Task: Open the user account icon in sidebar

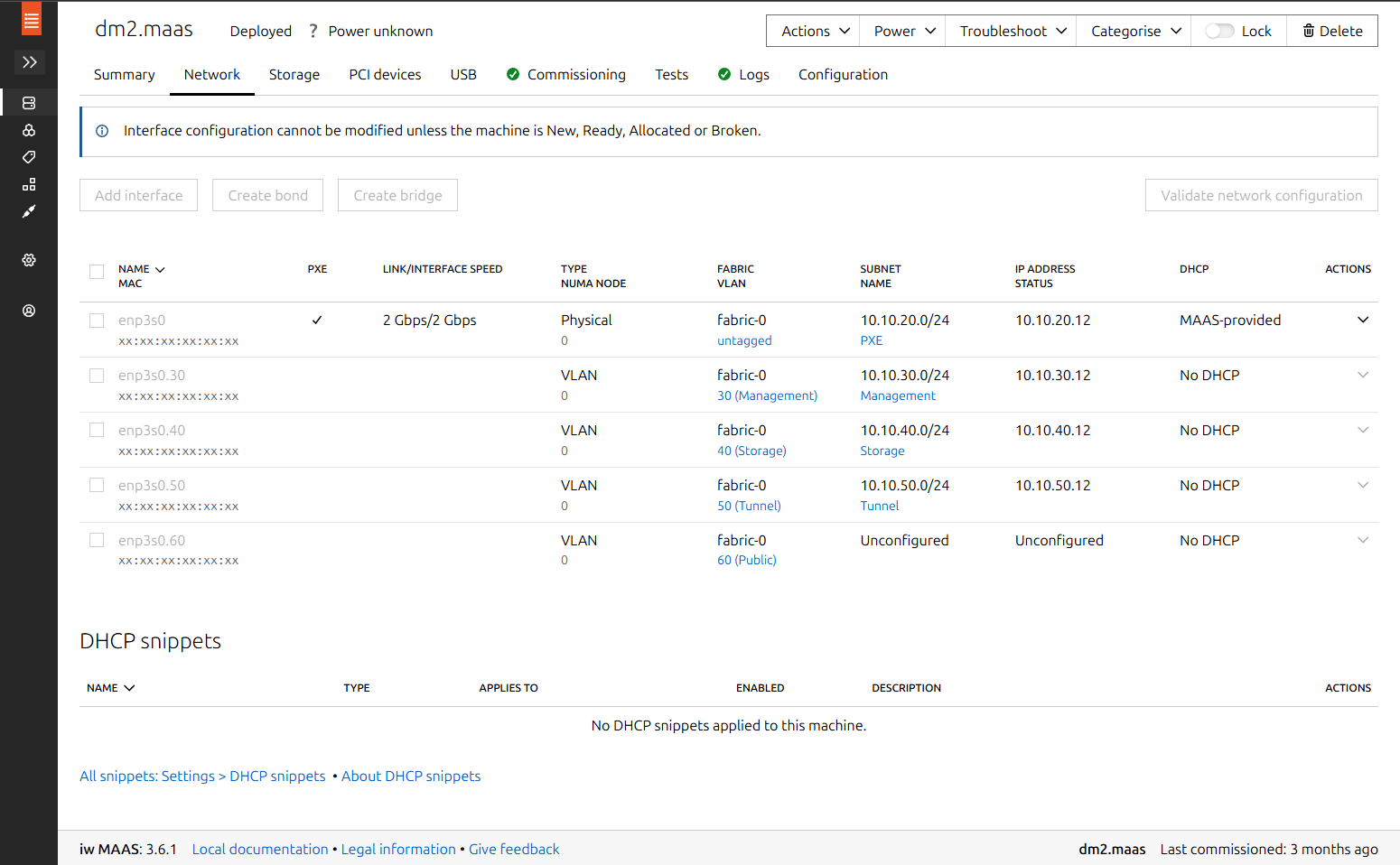Action: [29, 311]
